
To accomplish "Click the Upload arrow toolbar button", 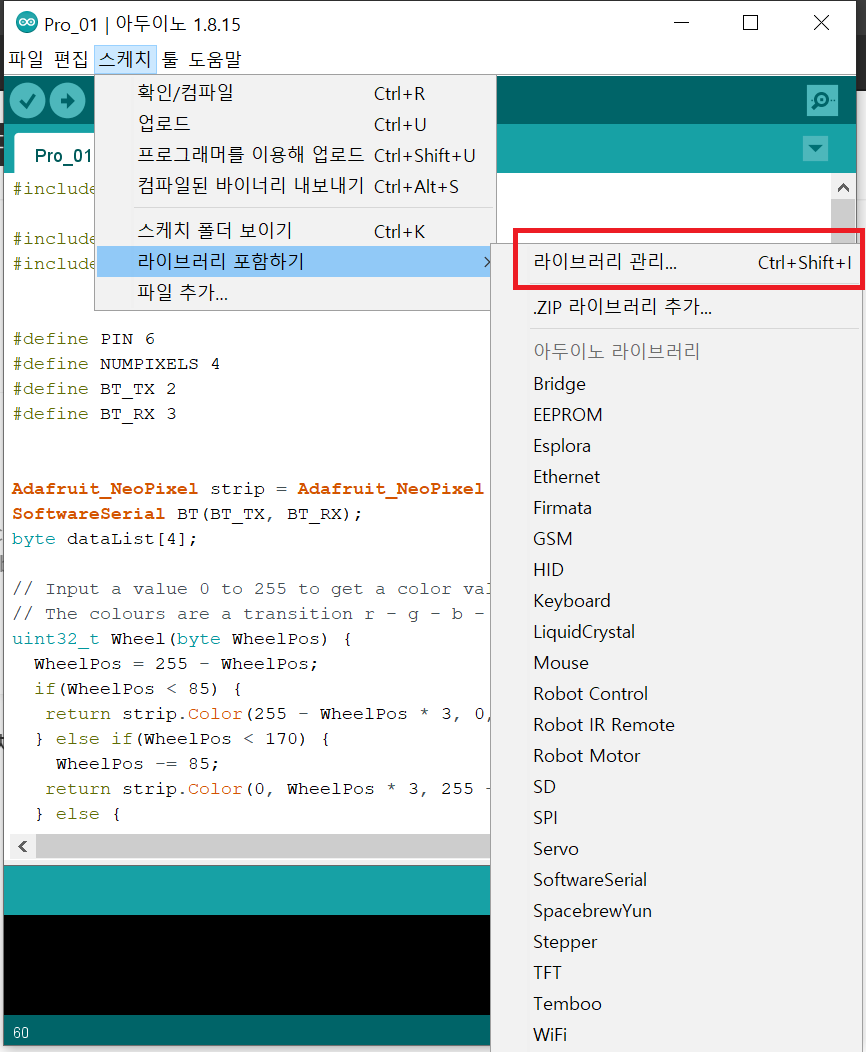I will point(68,101).
